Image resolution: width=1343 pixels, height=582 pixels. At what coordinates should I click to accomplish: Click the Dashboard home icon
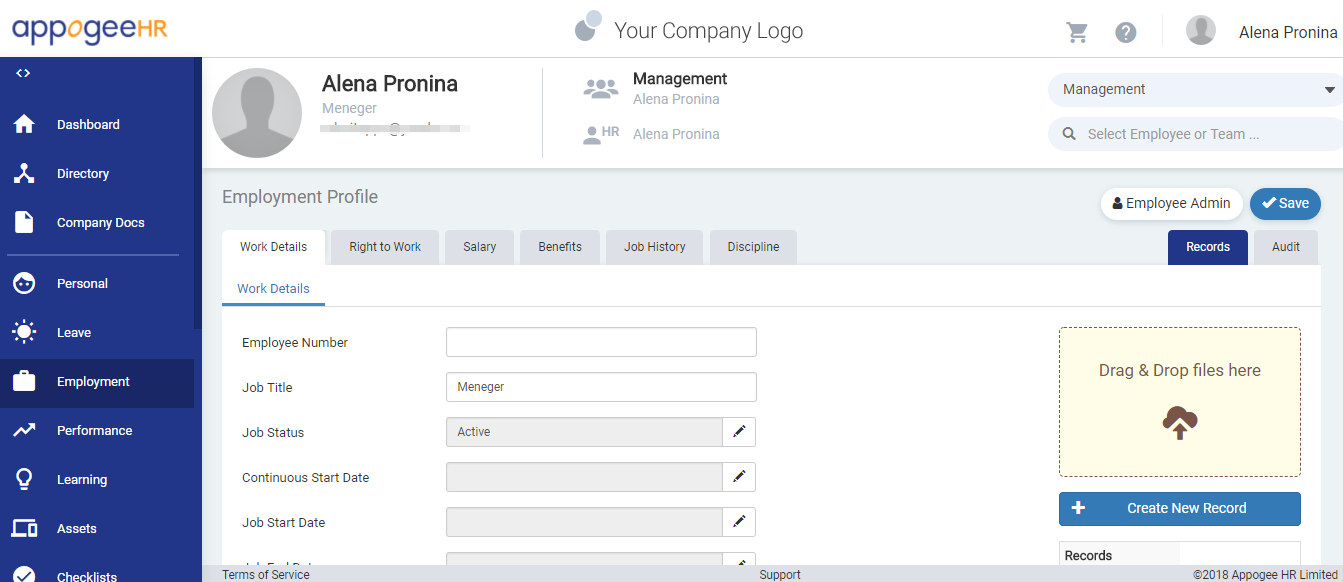click(24, 124)
